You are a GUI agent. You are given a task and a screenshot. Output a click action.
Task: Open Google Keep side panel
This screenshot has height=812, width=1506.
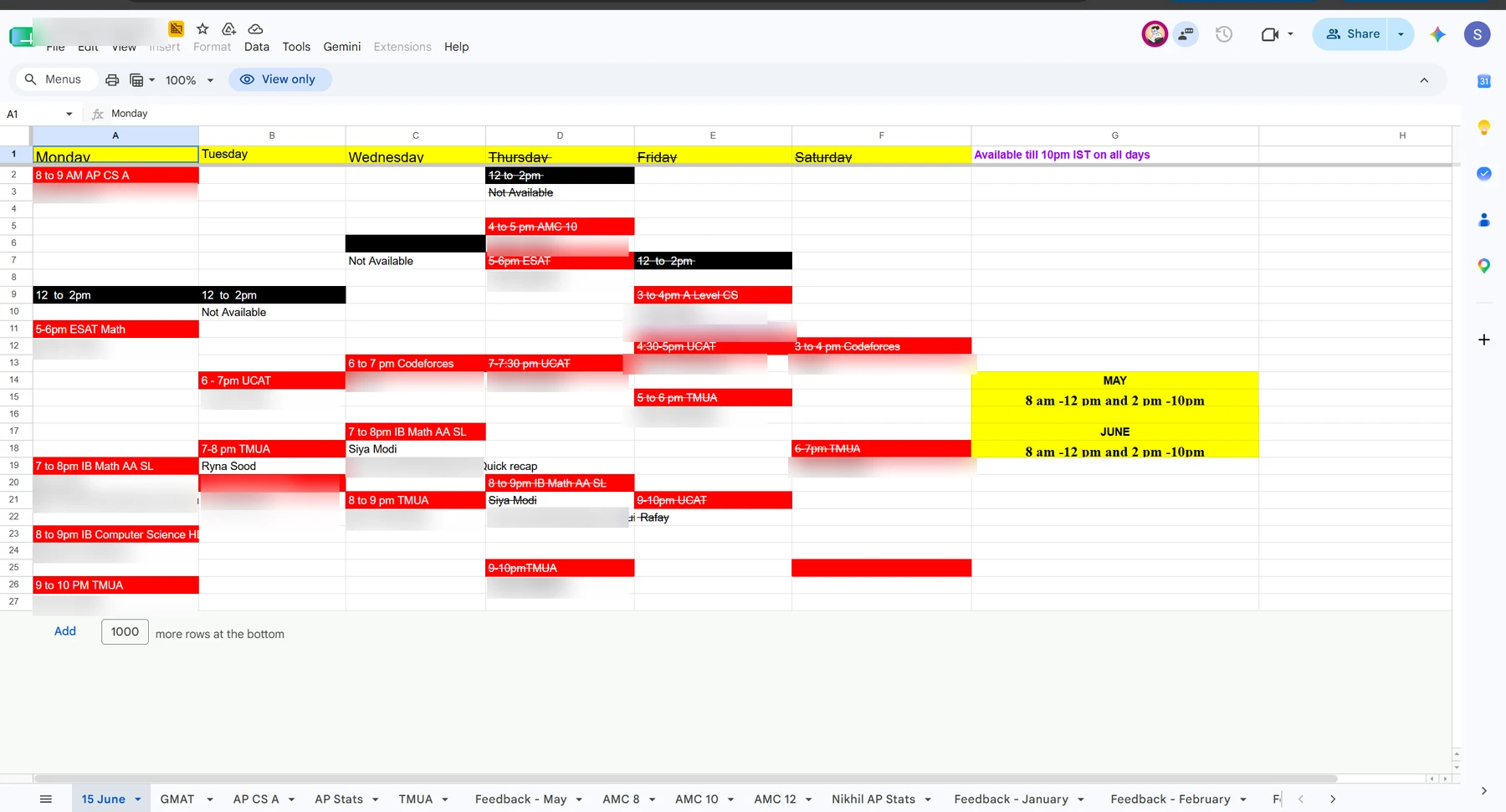pyautogui.click(x=1483, y=127)
